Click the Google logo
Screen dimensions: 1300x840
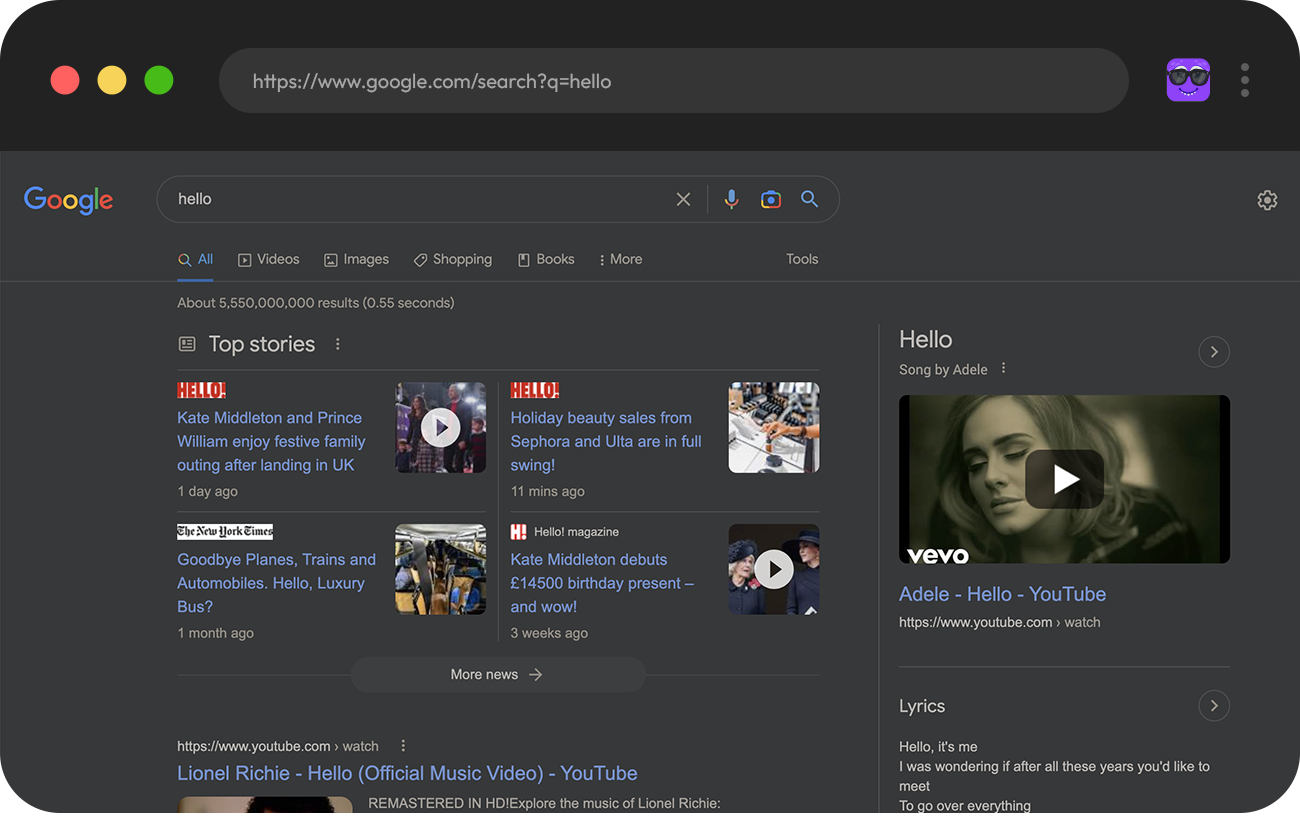pyautogui.click(x=68, y=200)
